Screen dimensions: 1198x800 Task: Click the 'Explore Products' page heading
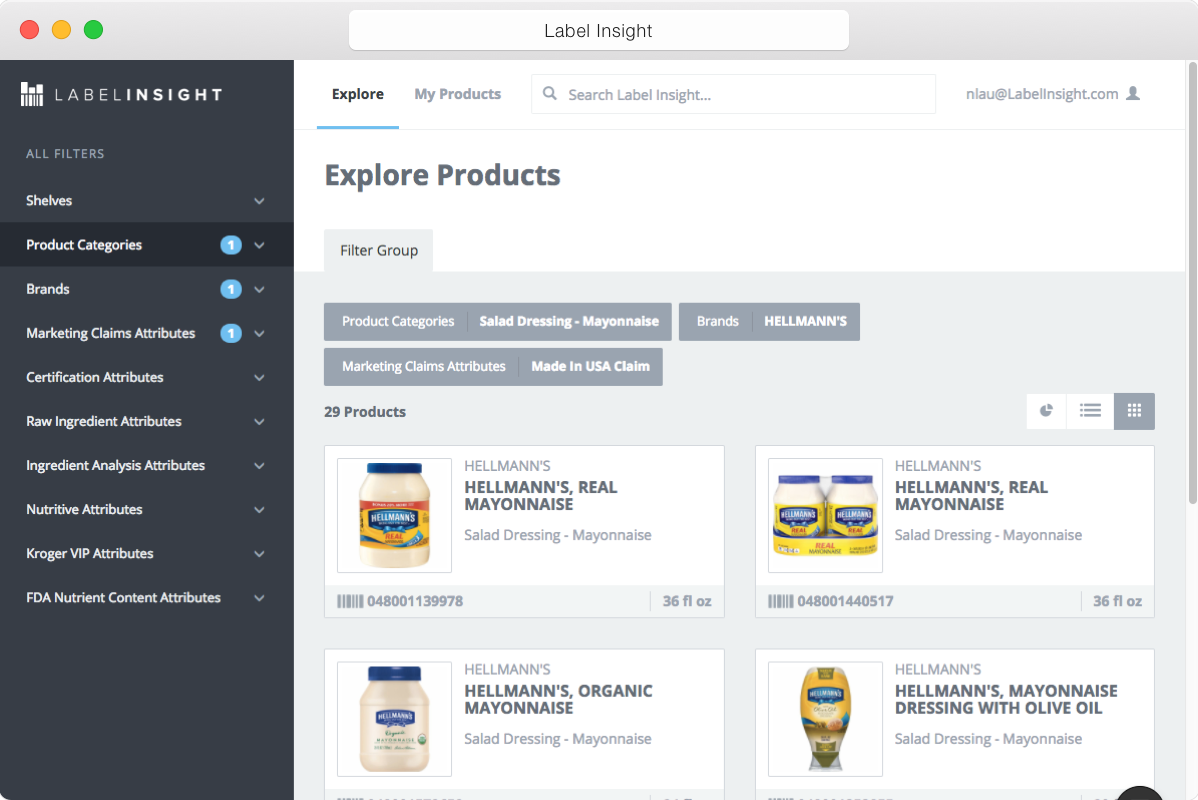tap(442, 175)
